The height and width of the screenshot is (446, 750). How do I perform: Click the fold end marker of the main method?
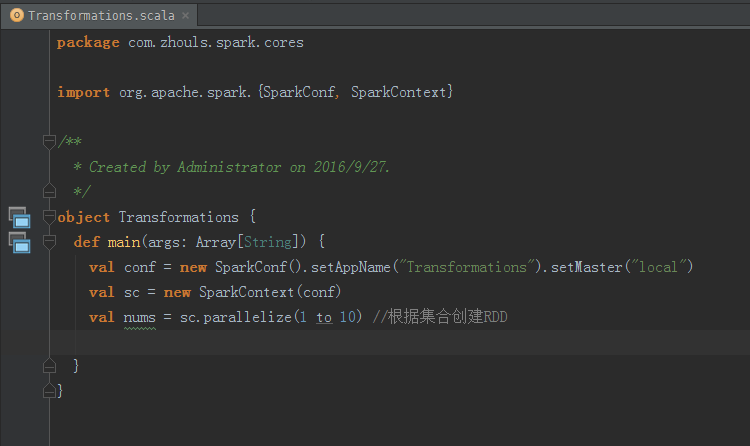49,366
